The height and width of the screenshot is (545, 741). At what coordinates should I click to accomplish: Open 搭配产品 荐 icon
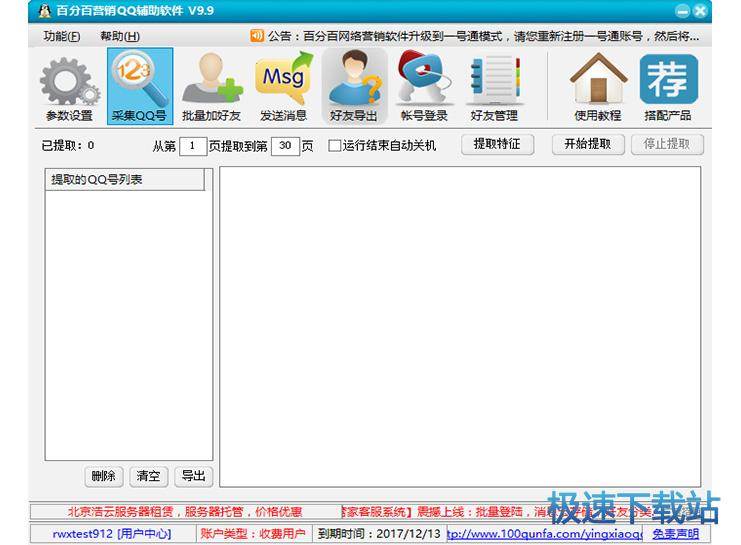668,87
